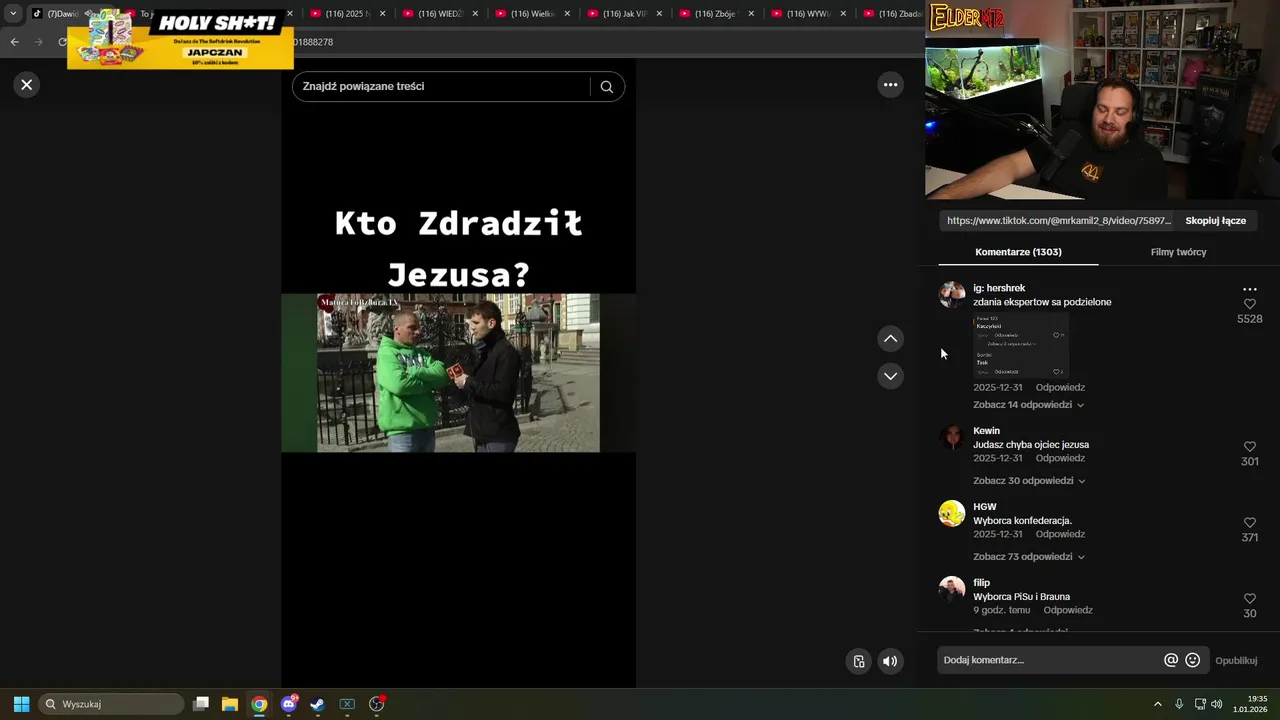
Task: Reply to HGW's comment via 'Odpowiedz'
Action: [x=1060, y=535]
